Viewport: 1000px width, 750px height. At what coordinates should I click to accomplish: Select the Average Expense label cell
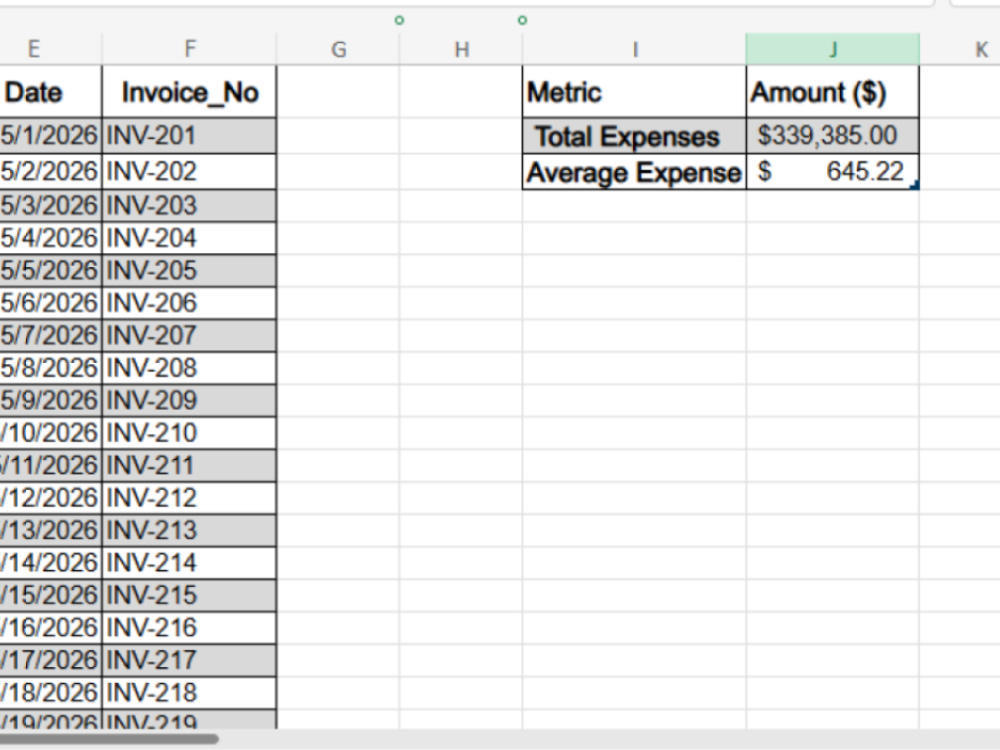point(634,172)
